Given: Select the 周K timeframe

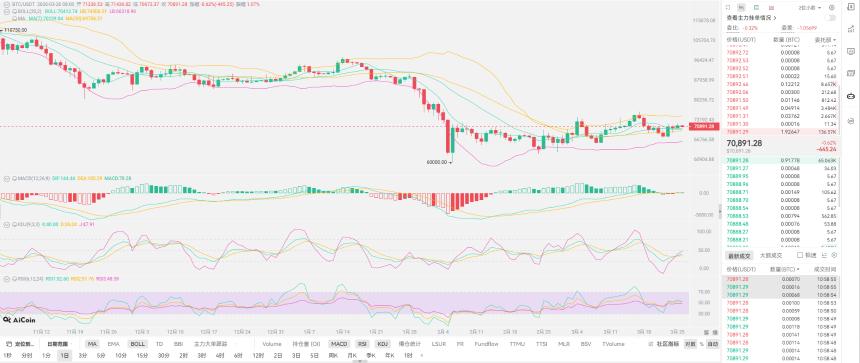Looking at the screenshot, I should pyautogui.click(x=333, y=355).
